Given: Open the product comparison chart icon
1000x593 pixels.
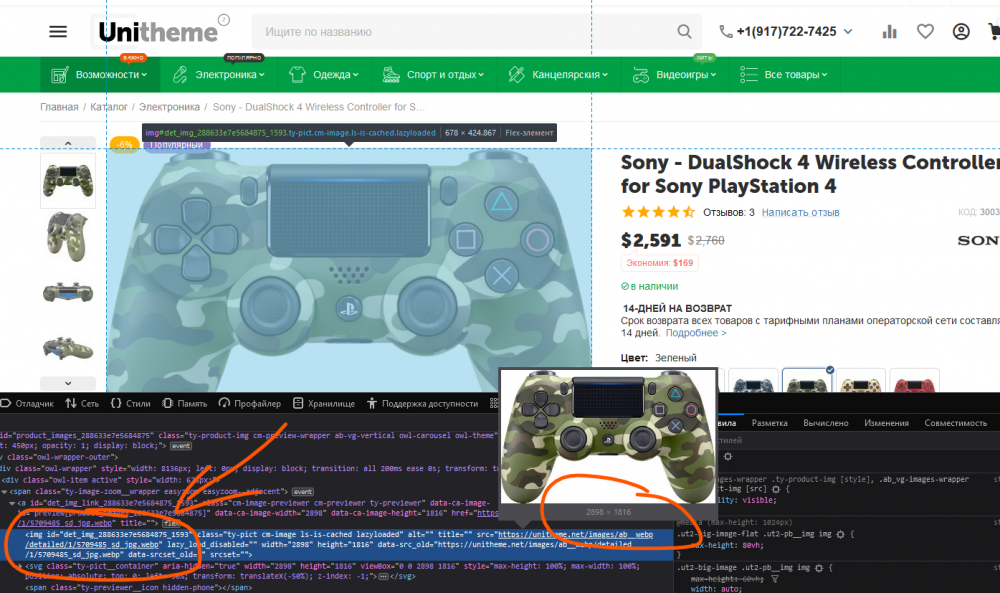Looking at the screenshot, I should [x=889, y=32].
